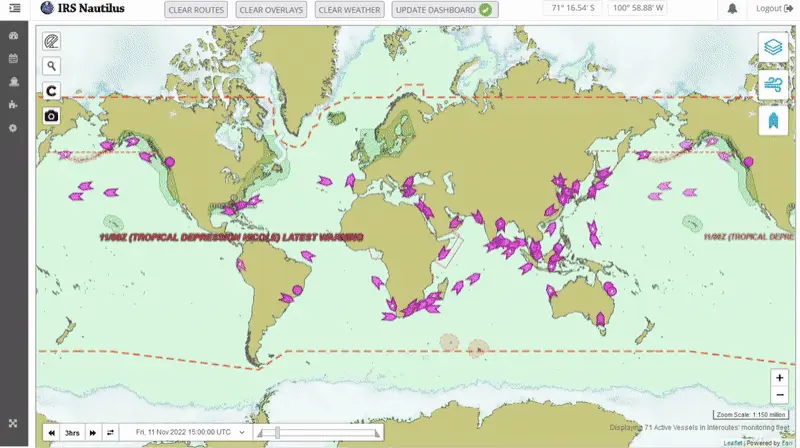Open the map layers panel
Viewport: 800px width, 448px height.
click(773, 47)
